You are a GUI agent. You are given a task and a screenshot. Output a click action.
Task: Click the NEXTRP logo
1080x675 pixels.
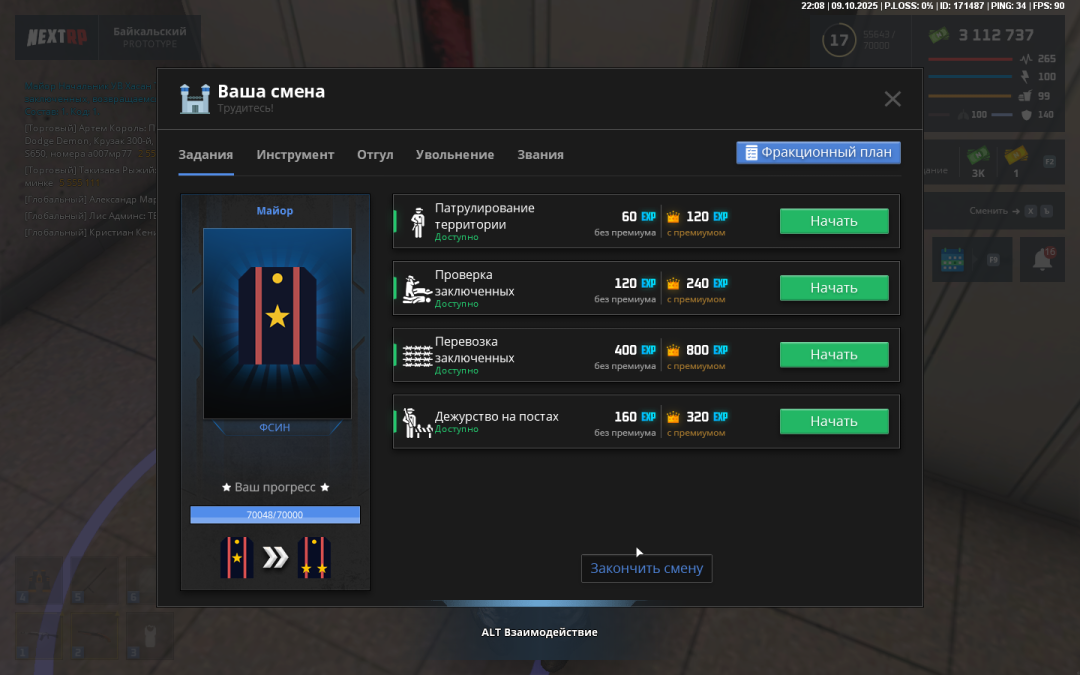click(x=56, y=38)
